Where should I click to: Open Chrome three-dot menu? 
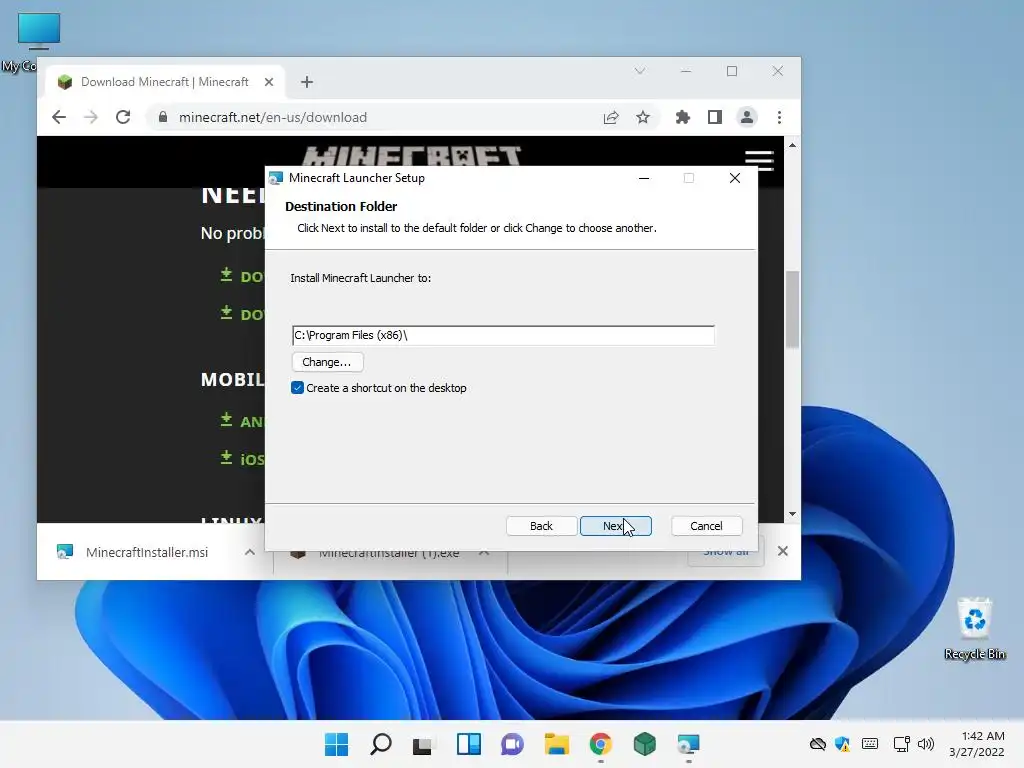click(x=779, y=118)
